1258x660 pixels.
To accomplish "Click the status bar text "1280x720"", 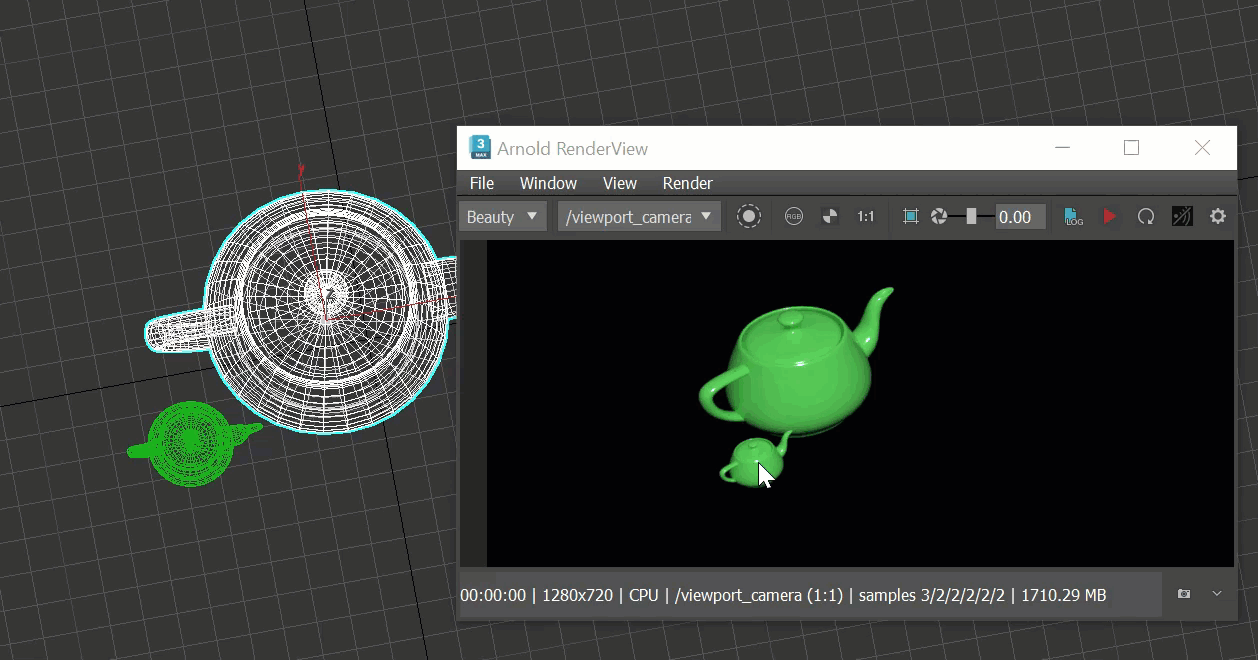I will pyautogui.click(x=577, y=595).
